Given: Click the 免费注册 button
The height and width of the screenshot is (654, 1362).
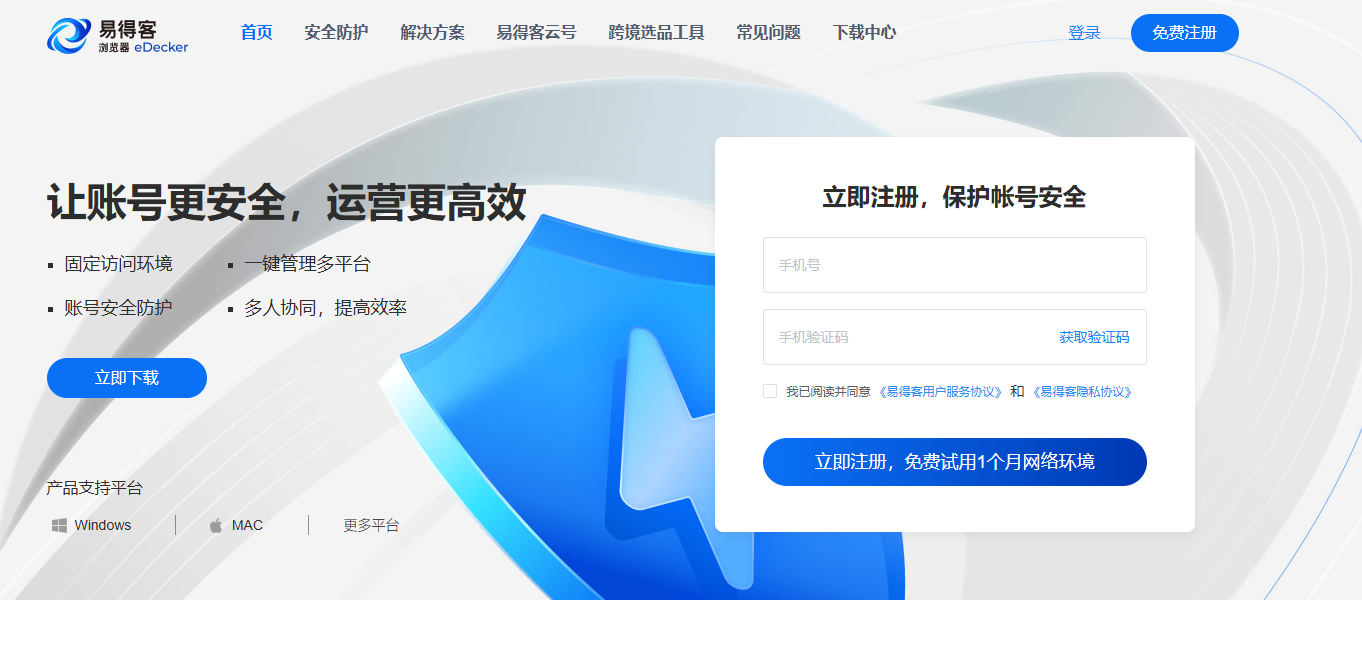Looking at the screenshot, I should (1184, 33).
